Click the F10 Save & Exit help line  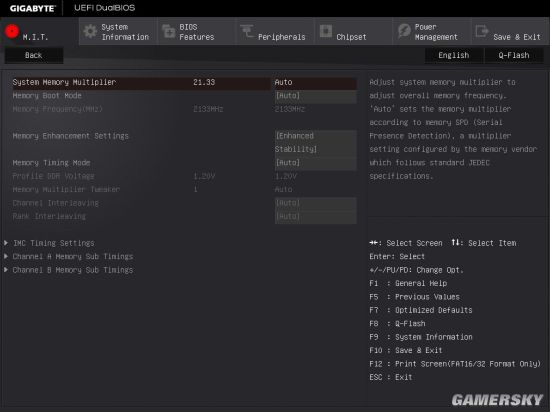[x=405, y=351]
